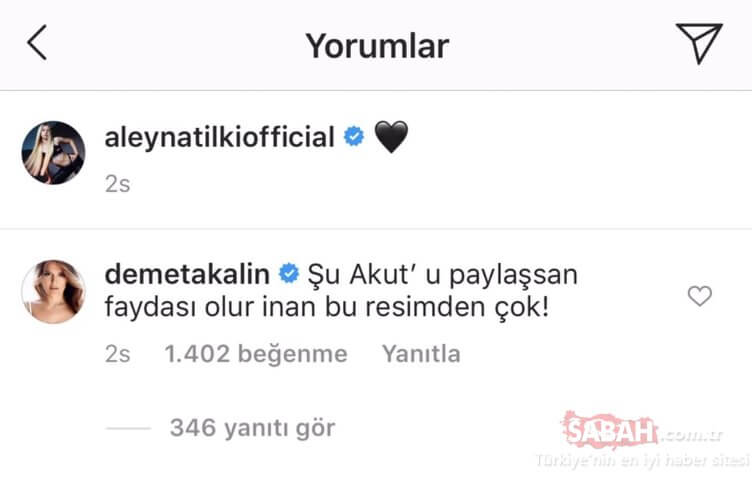The image size is (752, 481).
Task: Tap 2s timestamp under aleynatilkiofficial caption
Action: [118, 184]
